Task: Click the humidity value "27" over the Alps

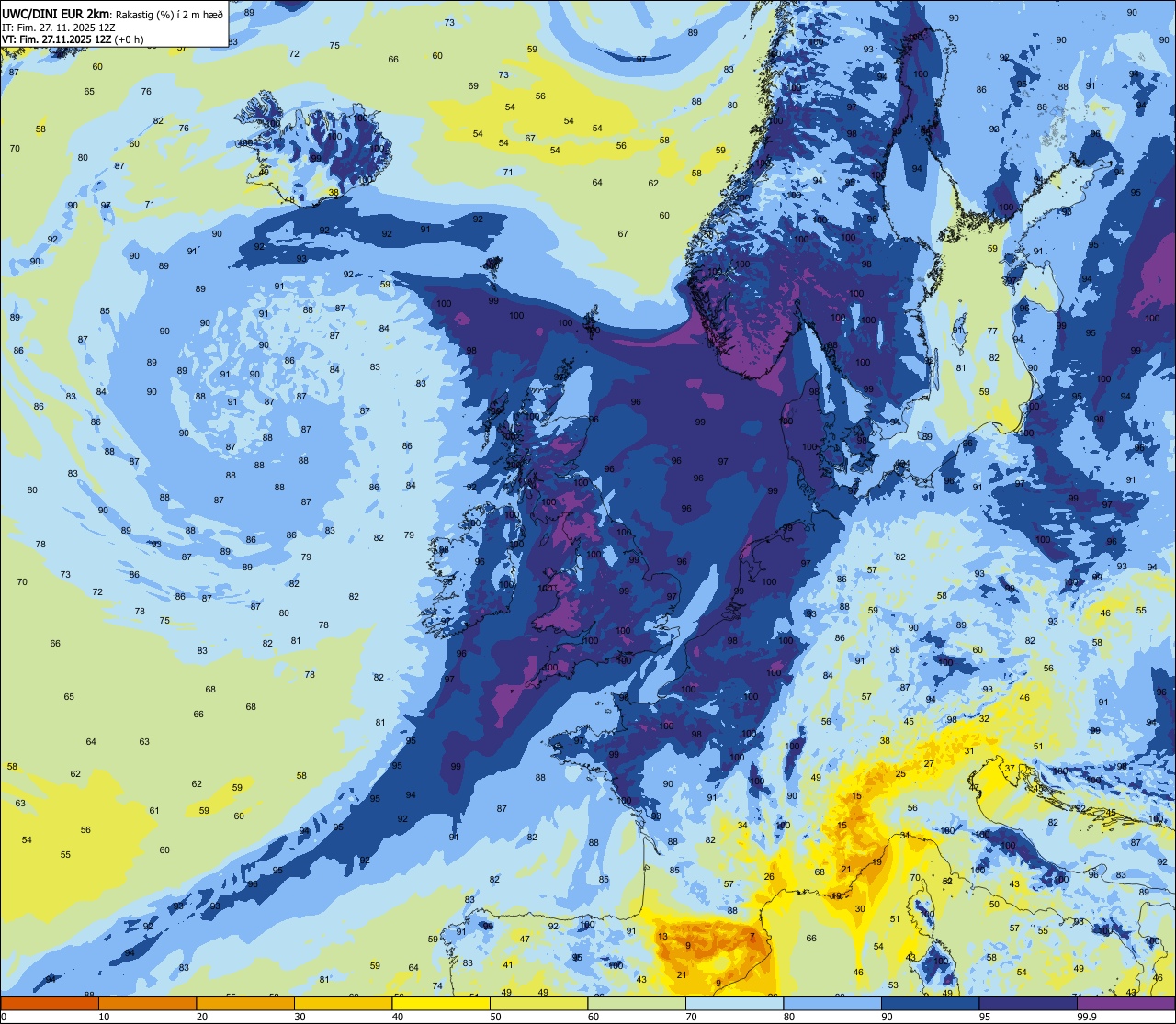Action: coord(929,764)
